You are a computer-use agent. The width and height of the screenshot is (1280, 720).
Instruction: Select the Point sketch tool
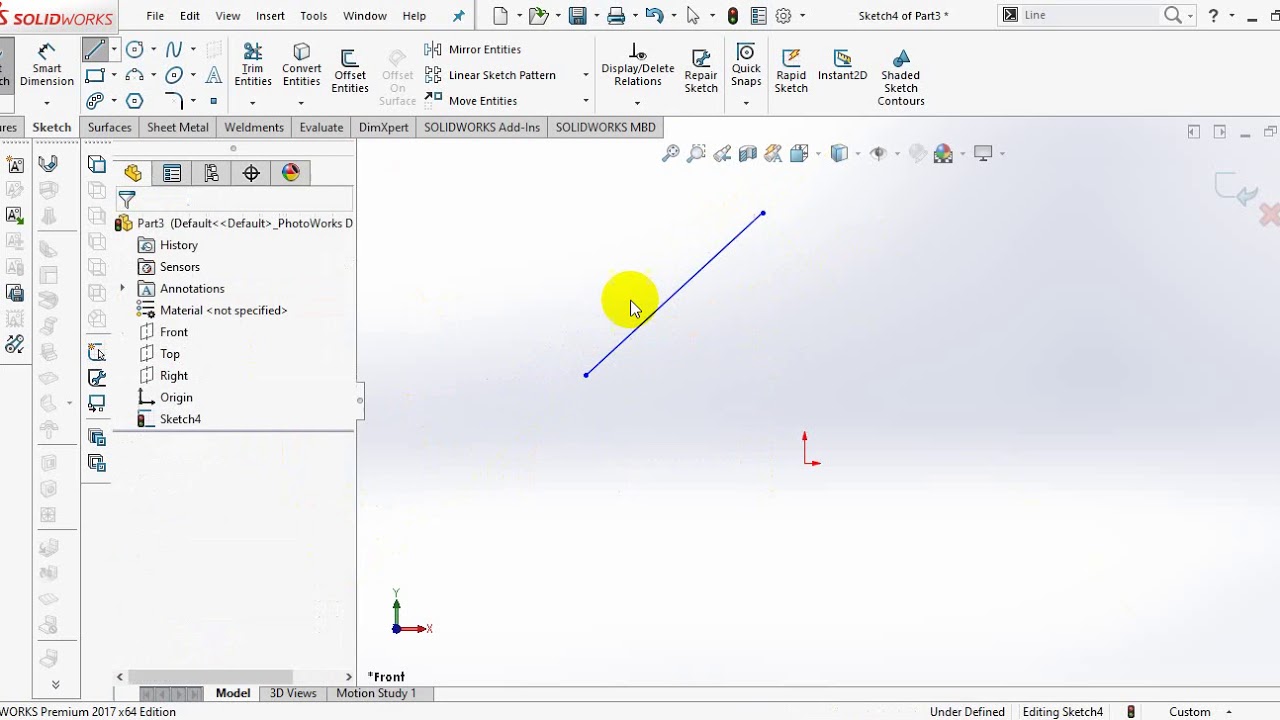coord(213,101)
